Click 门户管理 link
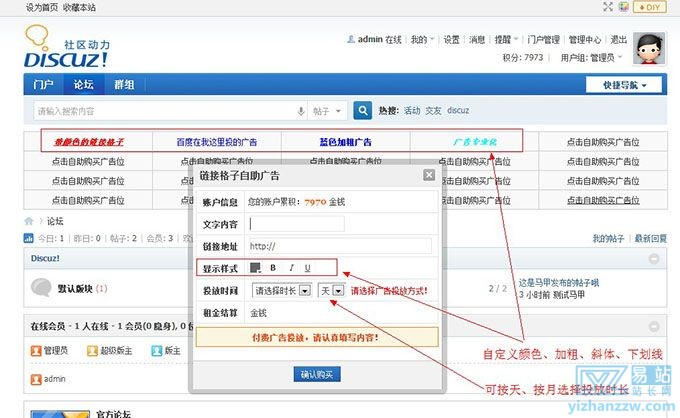 [543, 39]
